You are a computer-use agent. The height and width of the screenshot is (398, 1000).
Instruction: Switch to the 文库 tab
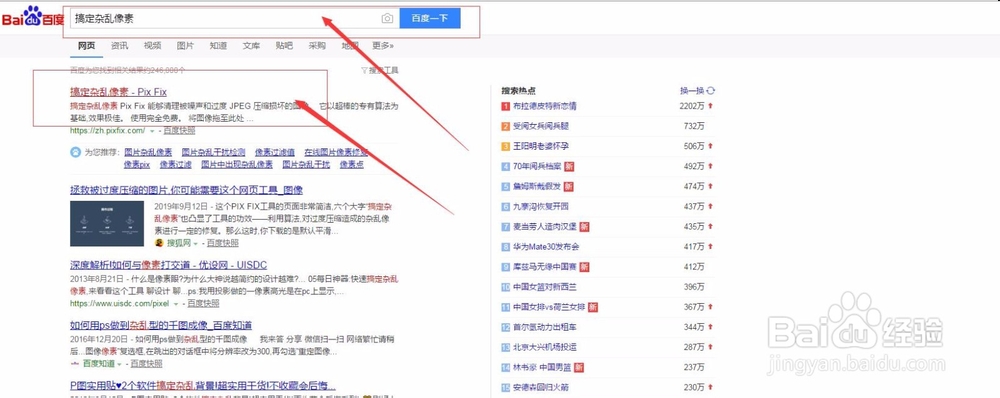click(x=251, y=46)
